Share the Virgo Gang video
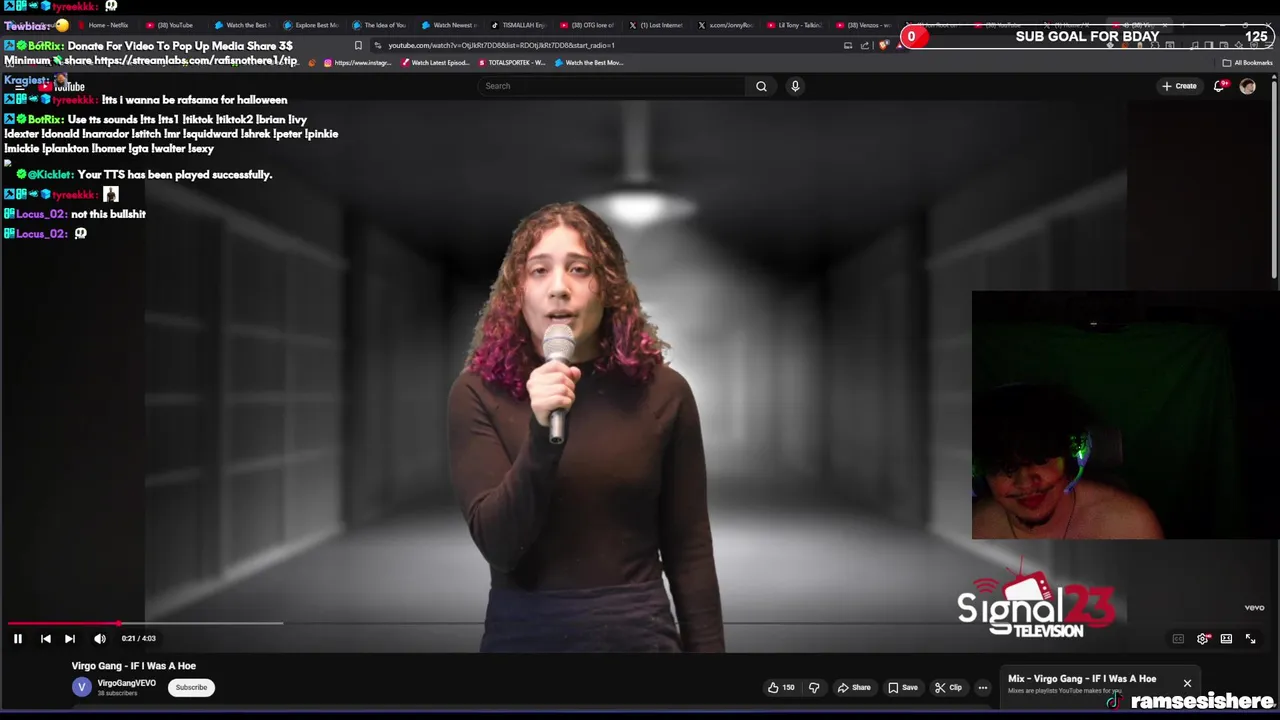Image resolution: width=1280 pixels, height=720 pixels. (854, 687)
